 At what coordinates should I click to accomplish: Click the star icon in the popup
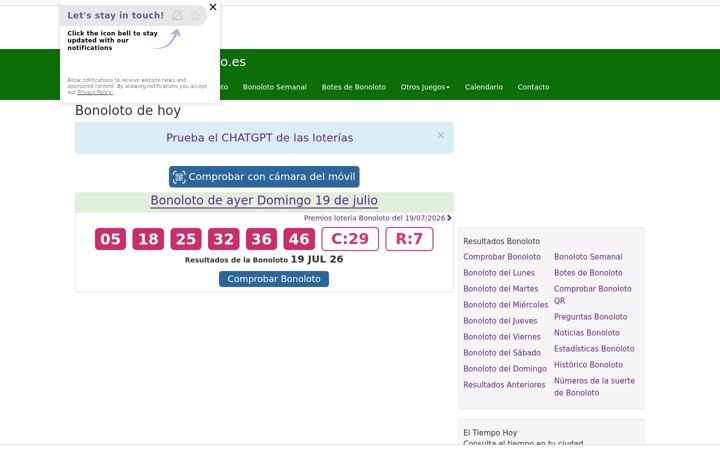click(x=196, y=15)
